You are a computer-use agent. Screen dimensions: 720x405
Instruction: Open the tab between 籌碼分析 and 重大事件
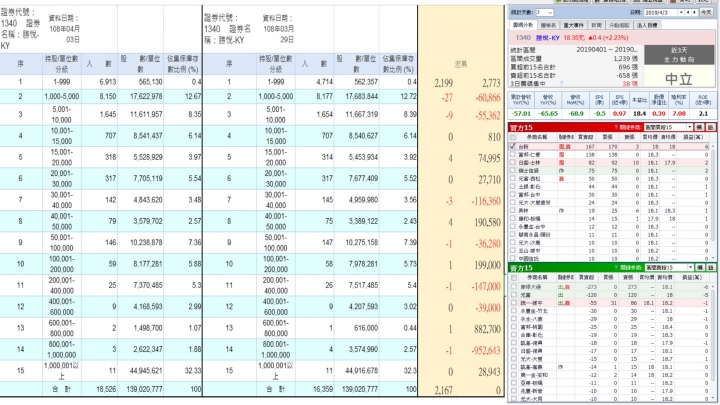548,25
